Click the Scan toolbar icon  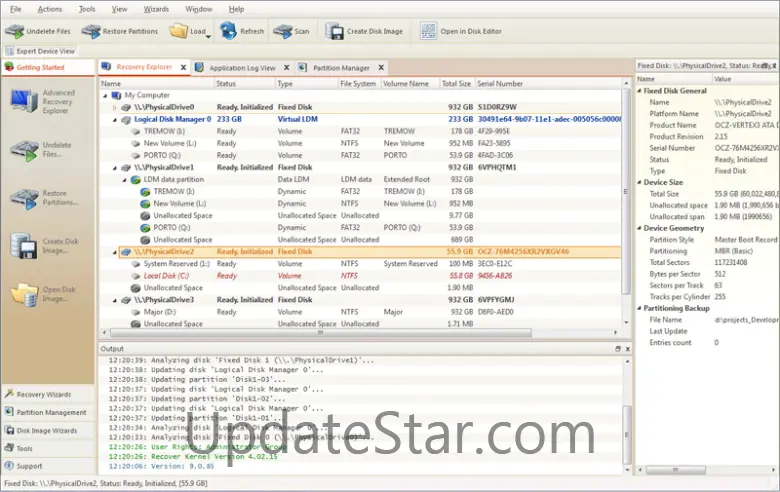282,31
